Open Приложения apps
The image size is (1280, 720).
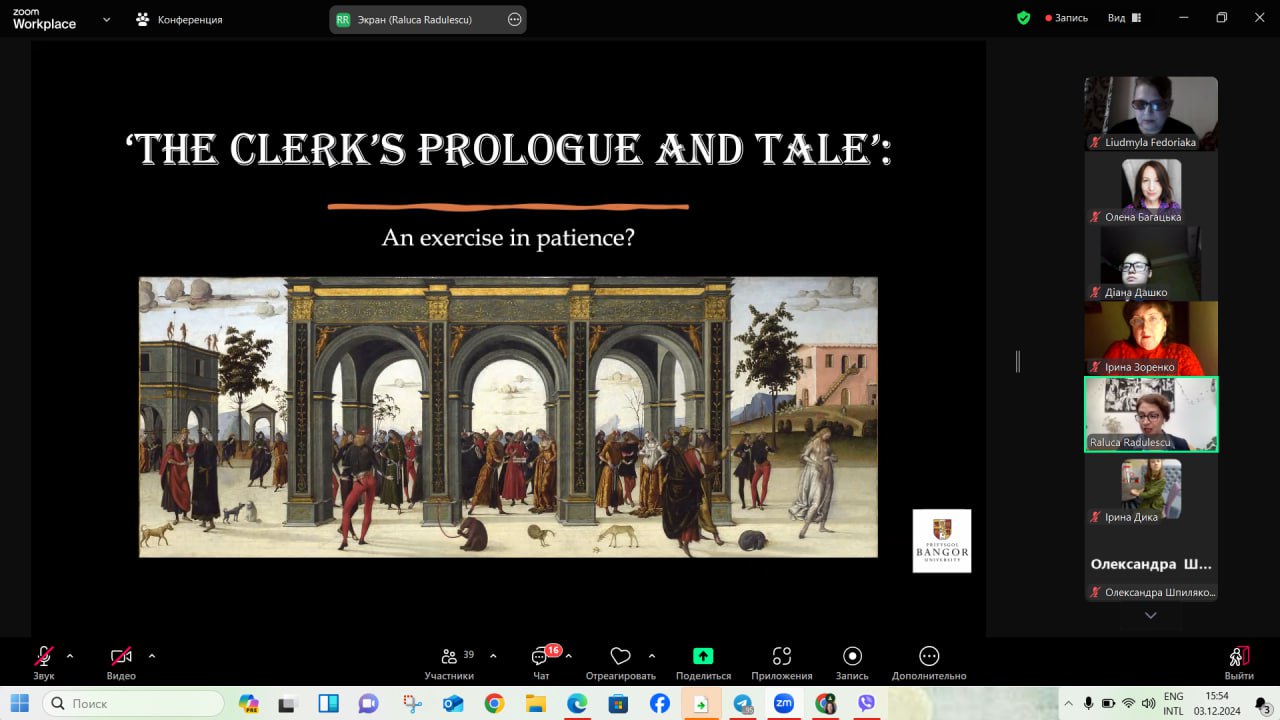pos(782,662)
